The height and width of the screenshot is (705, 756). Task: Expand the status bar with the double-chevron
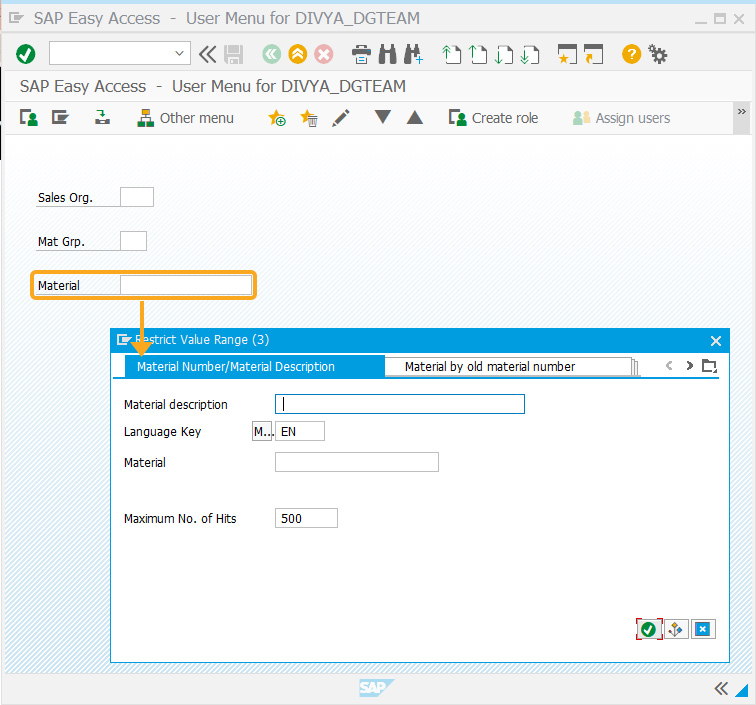pyautogui.click(x=721, y=689)
